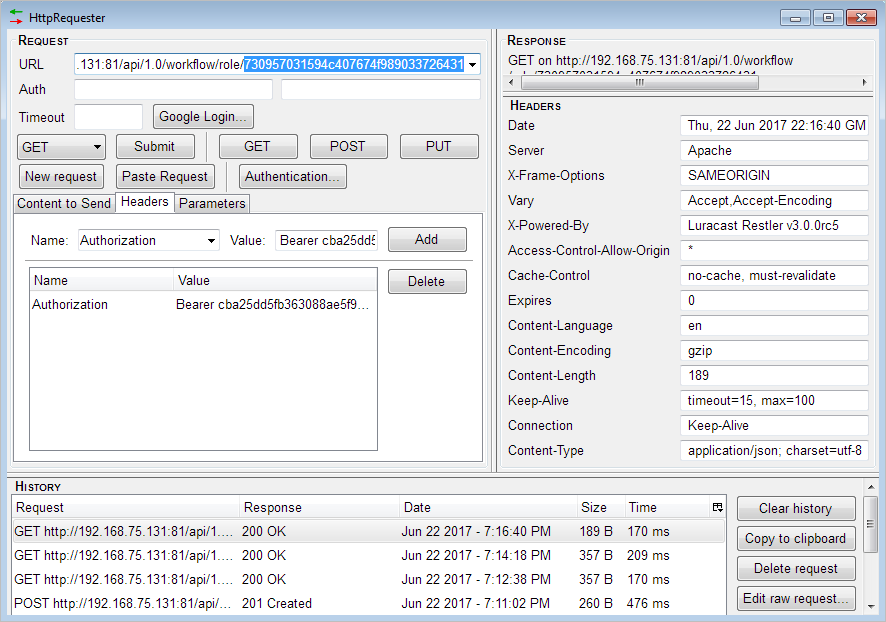Send request with the POST button
886x622 pixels.
pos(347,146)
